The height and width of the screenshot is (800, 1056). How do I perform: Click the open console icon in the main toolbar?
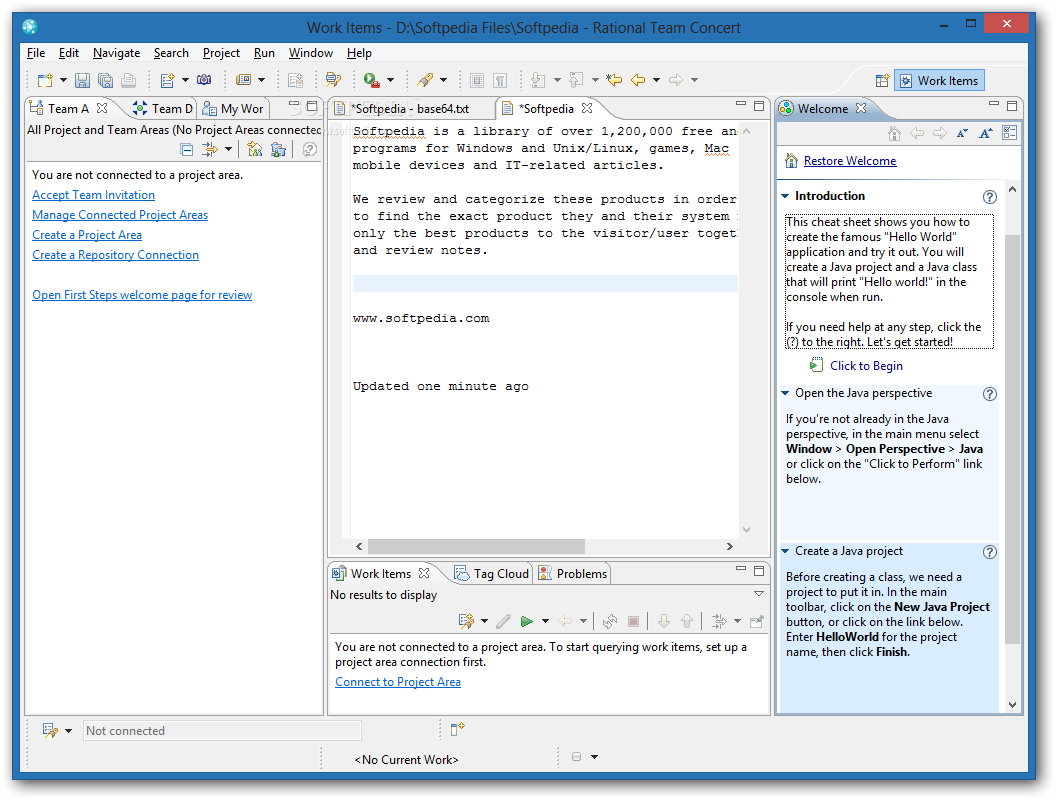[243, 80]
